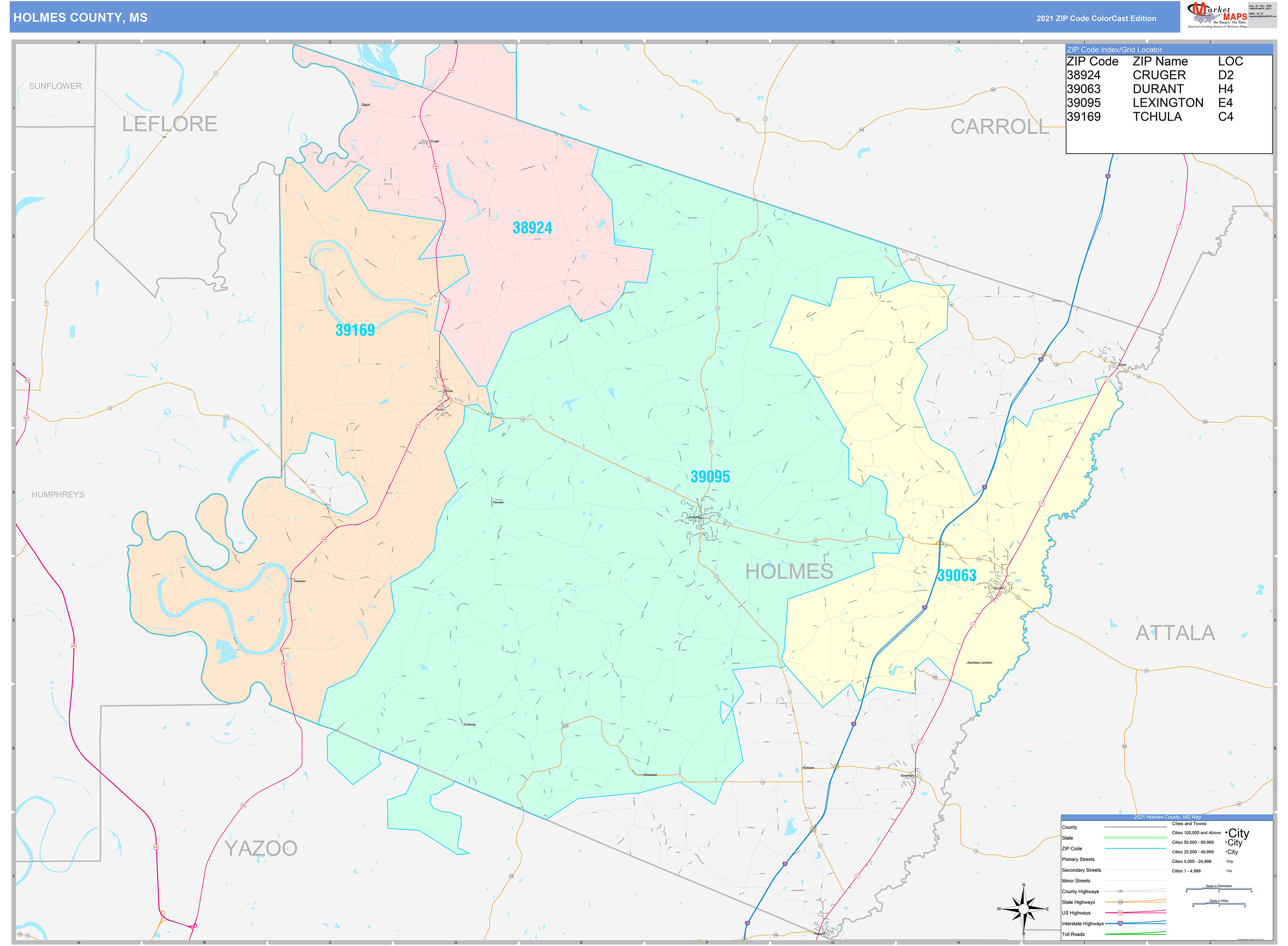Click the State Highways circle shield in legend

(1120, 902)
